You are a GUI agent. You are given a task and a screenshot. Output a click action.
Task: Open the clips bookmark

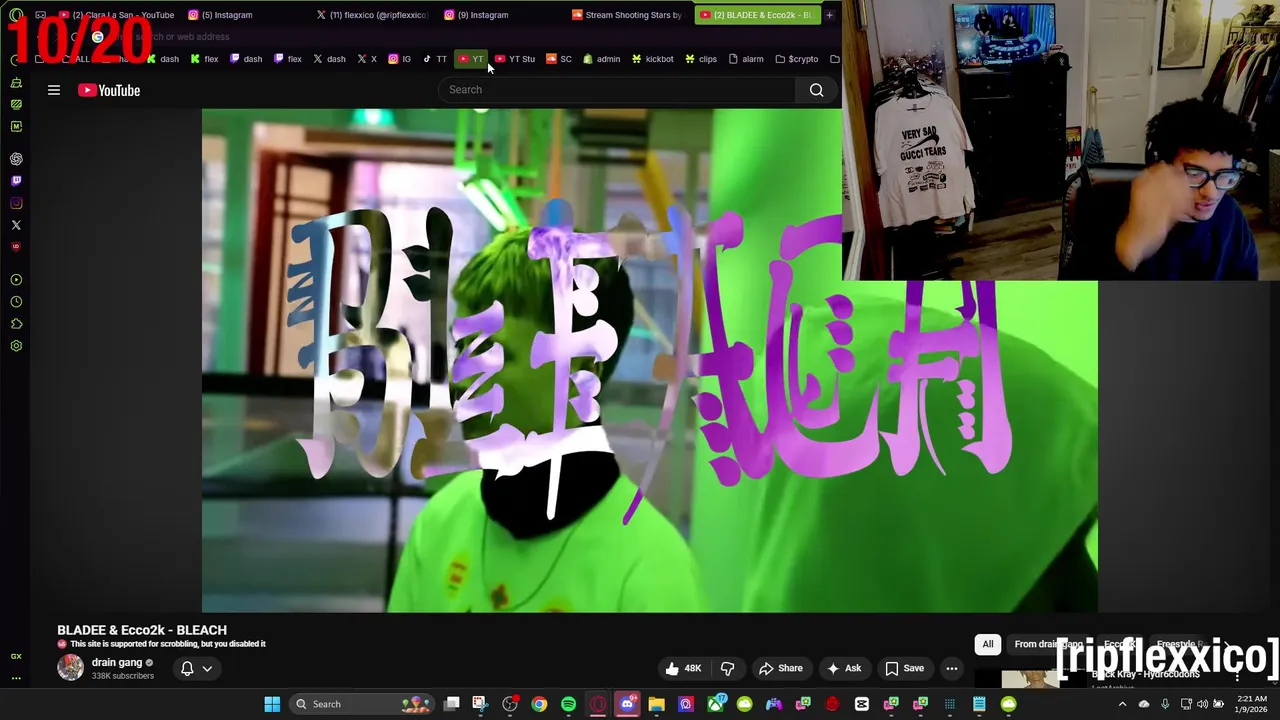700,59
